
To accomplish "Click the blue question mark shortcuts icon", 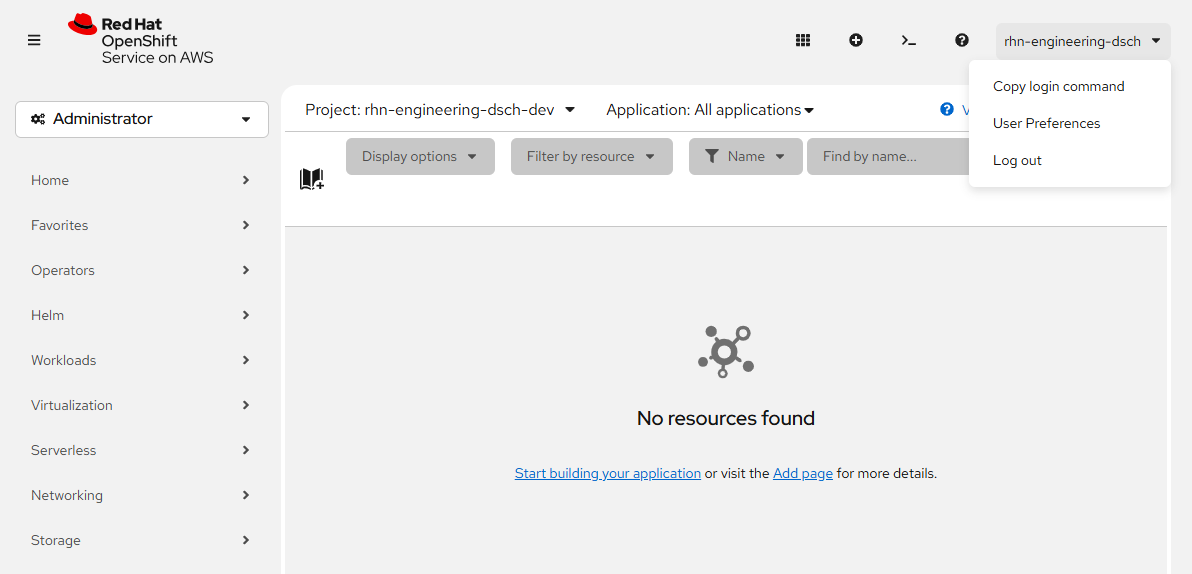I will pyautogui.click(x=947, y=110).
